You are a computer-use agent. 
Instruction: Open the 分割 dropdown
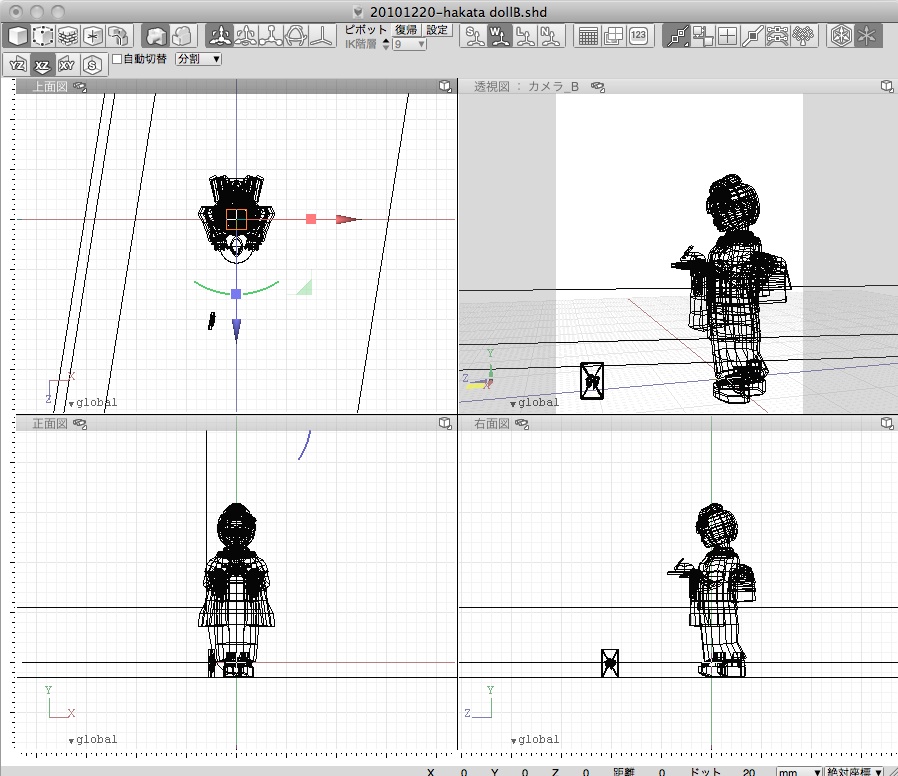[198, 58]
